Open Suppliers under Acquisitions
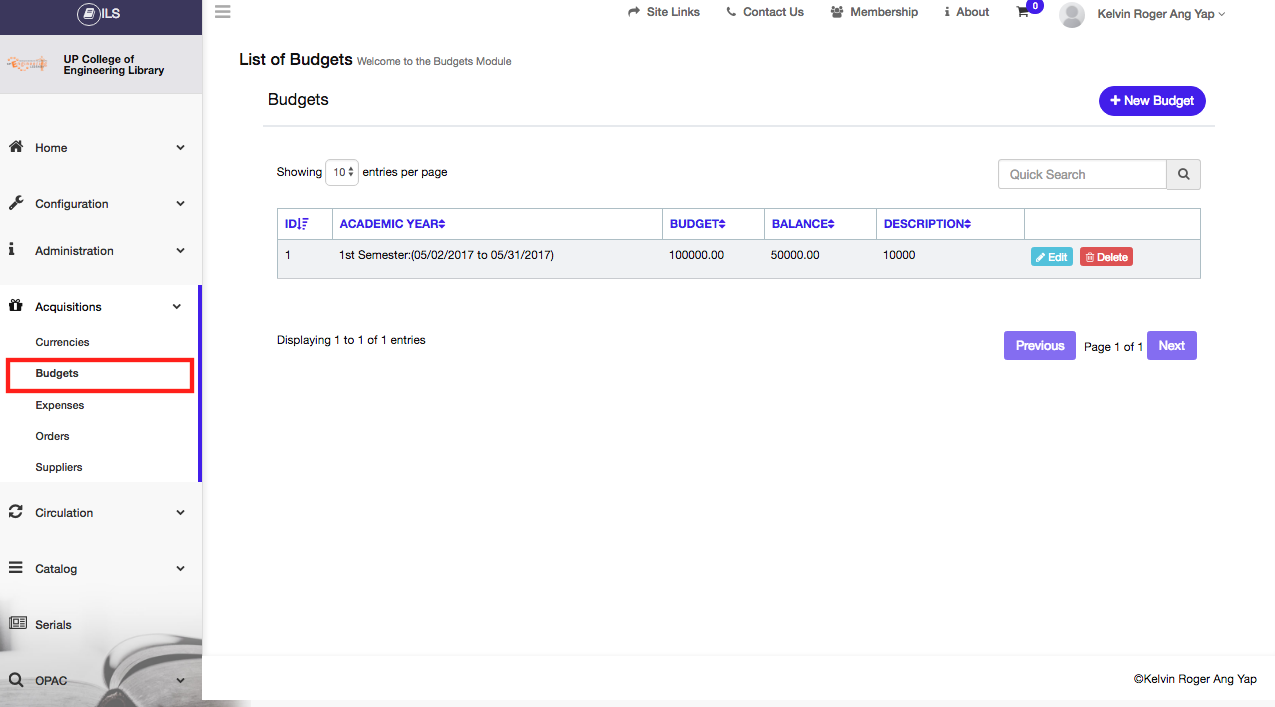Screen dimensions: 1275x707 pyautogui.click(x=59, y=467)
